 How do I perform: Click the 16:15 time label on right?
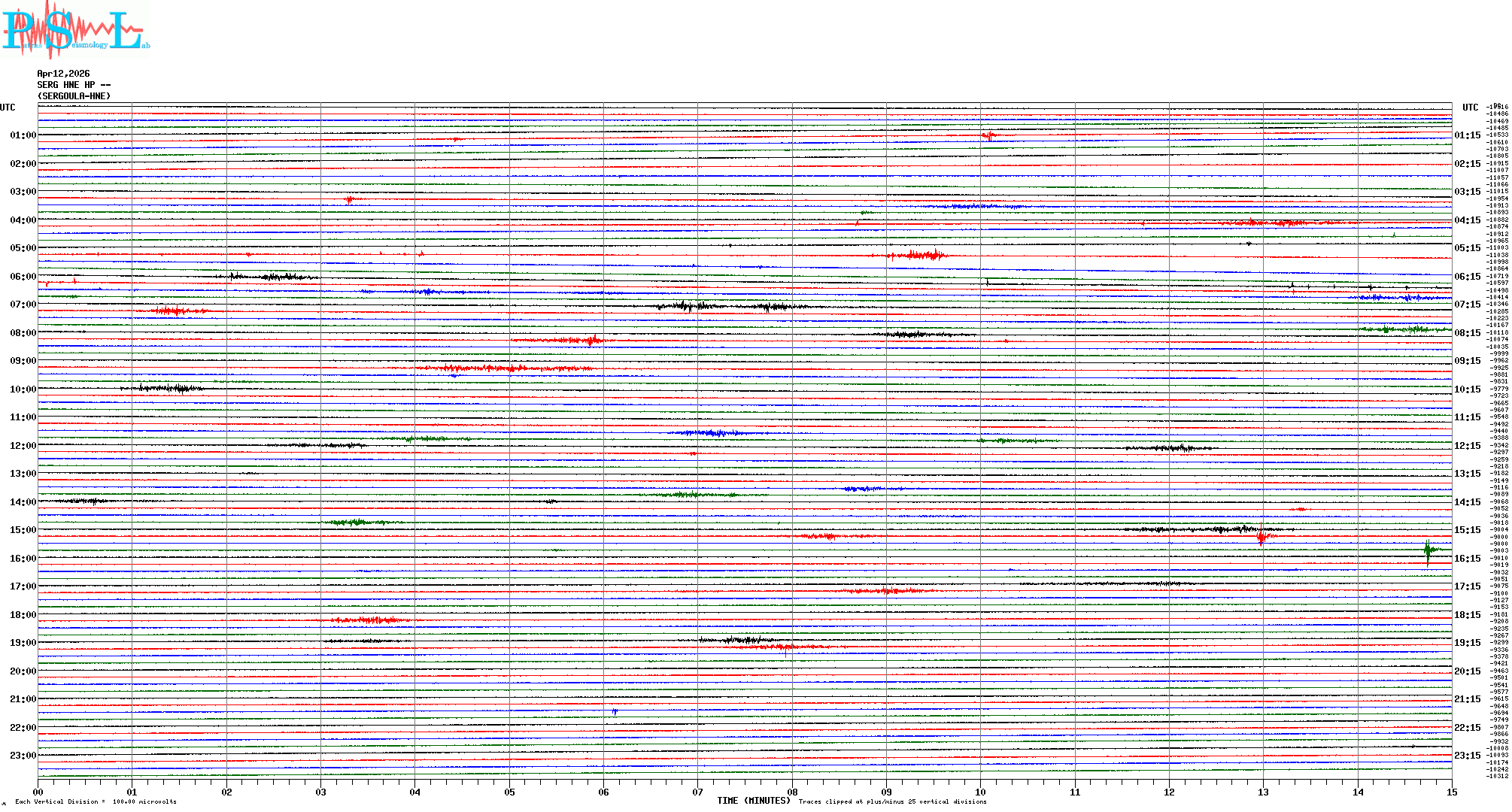coord(1467,559)
